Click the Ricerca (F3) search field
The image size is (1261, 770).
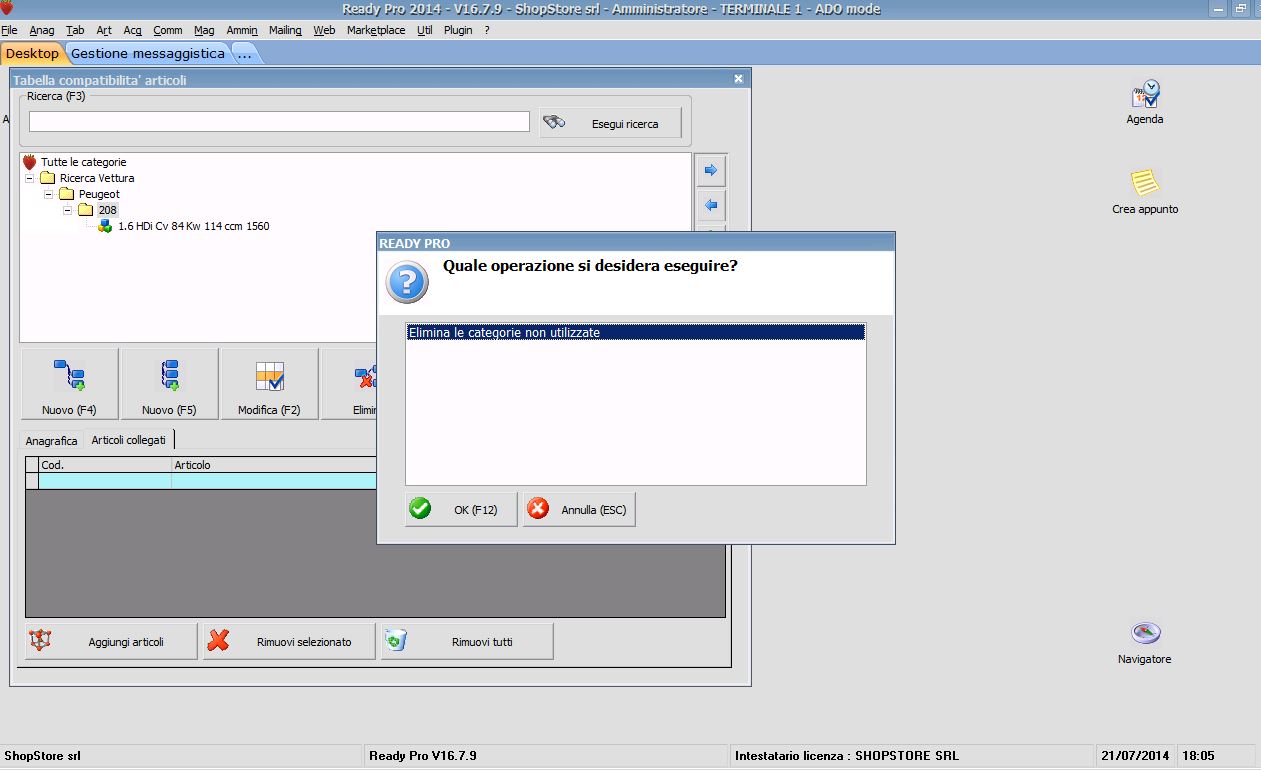pos(279,121)
